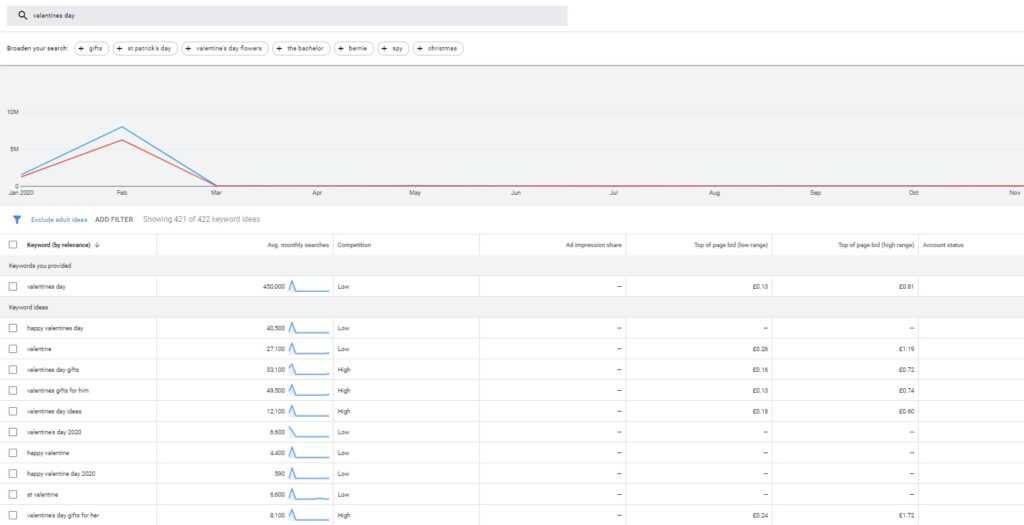Sort by Keyword (by relevance) column header
This screenshot has width=1024, height=525.
pos(59,246)
